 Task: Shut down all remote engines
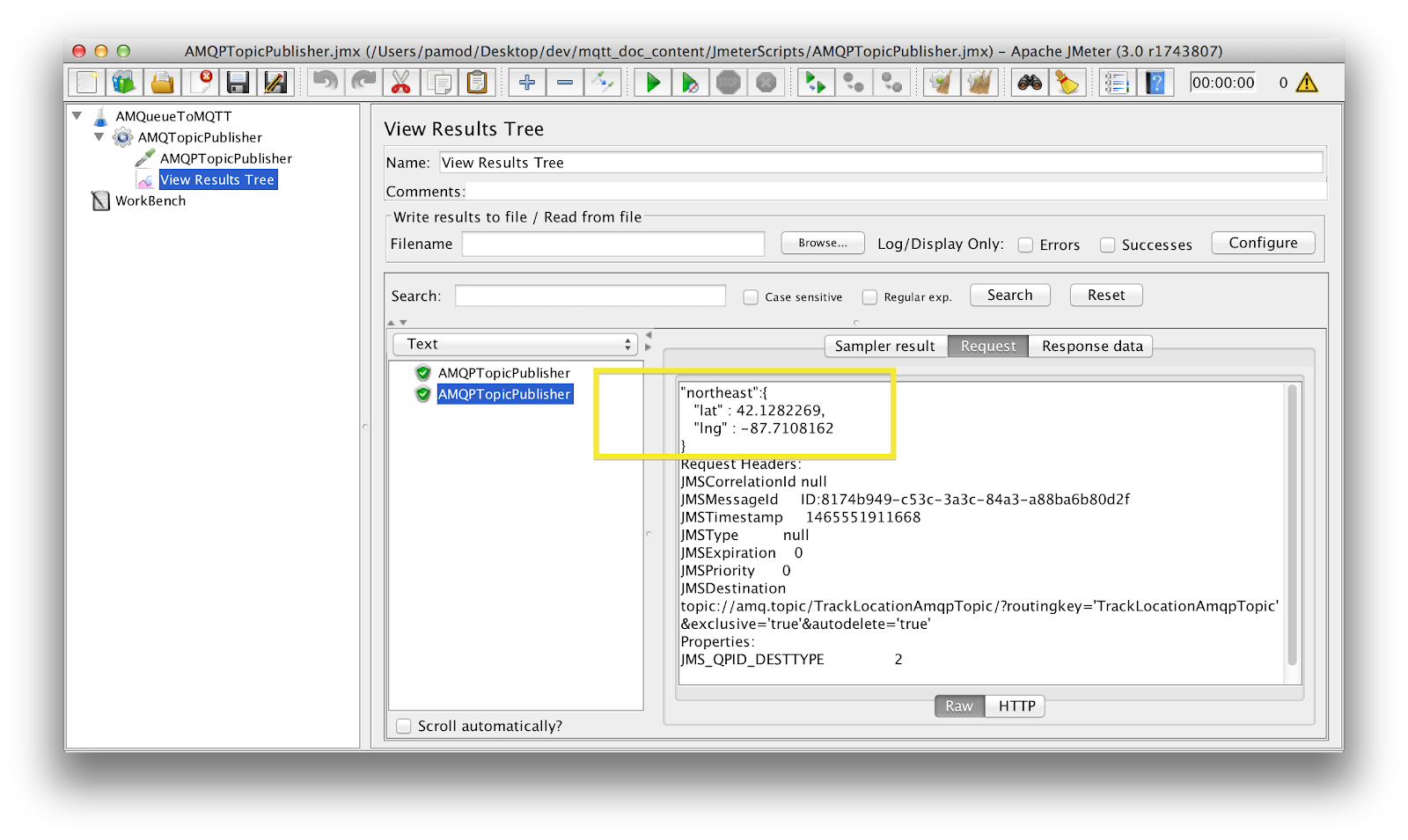pyautogui.click(x=891, y=83)
